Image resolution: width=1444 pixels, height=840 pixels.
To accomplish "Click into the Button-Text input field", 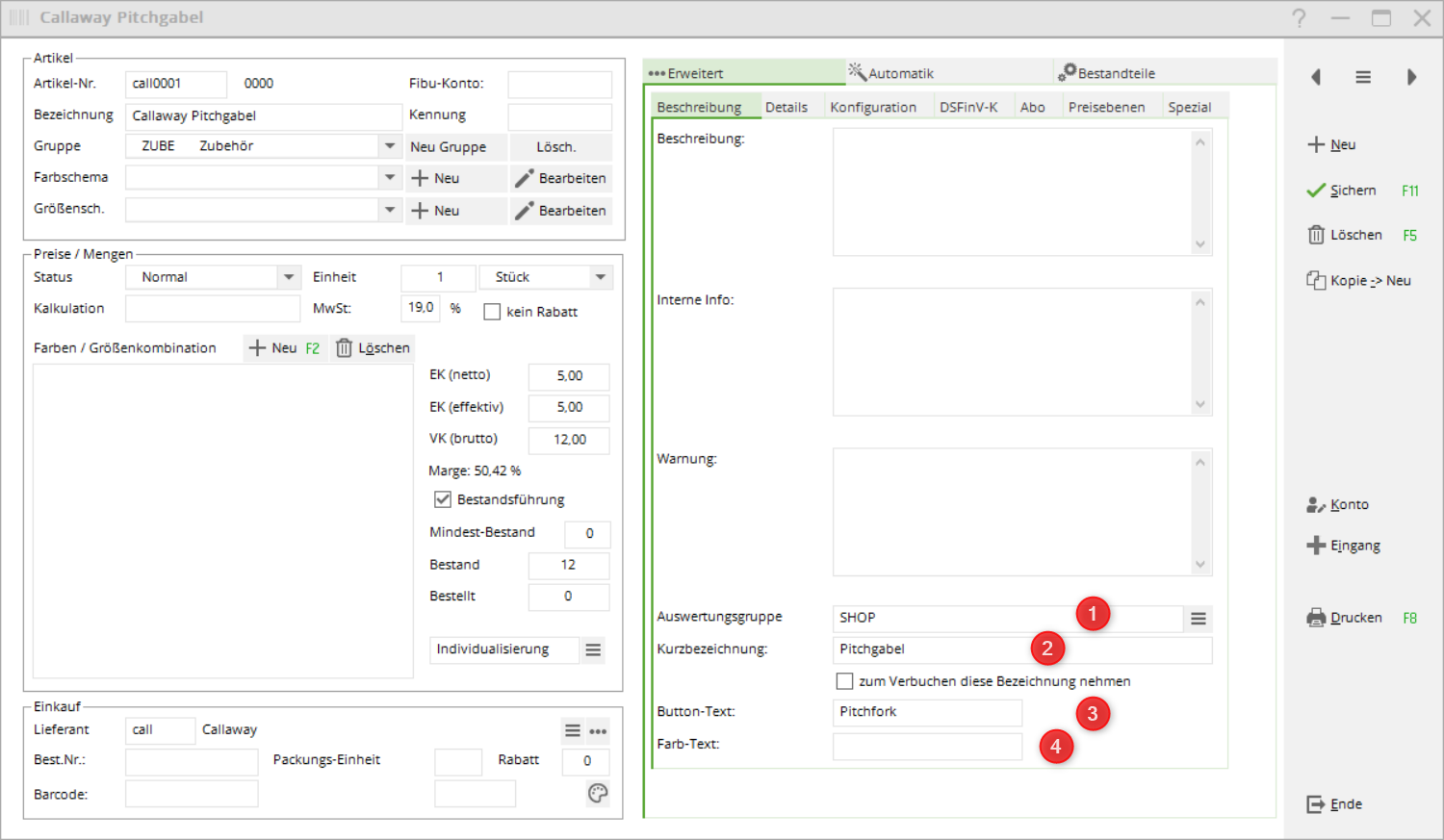I will 926,712.
